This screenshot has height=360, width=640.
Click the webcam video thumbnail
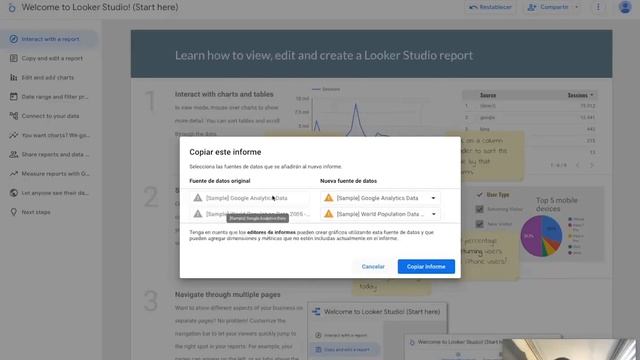[x=569, y=349]
